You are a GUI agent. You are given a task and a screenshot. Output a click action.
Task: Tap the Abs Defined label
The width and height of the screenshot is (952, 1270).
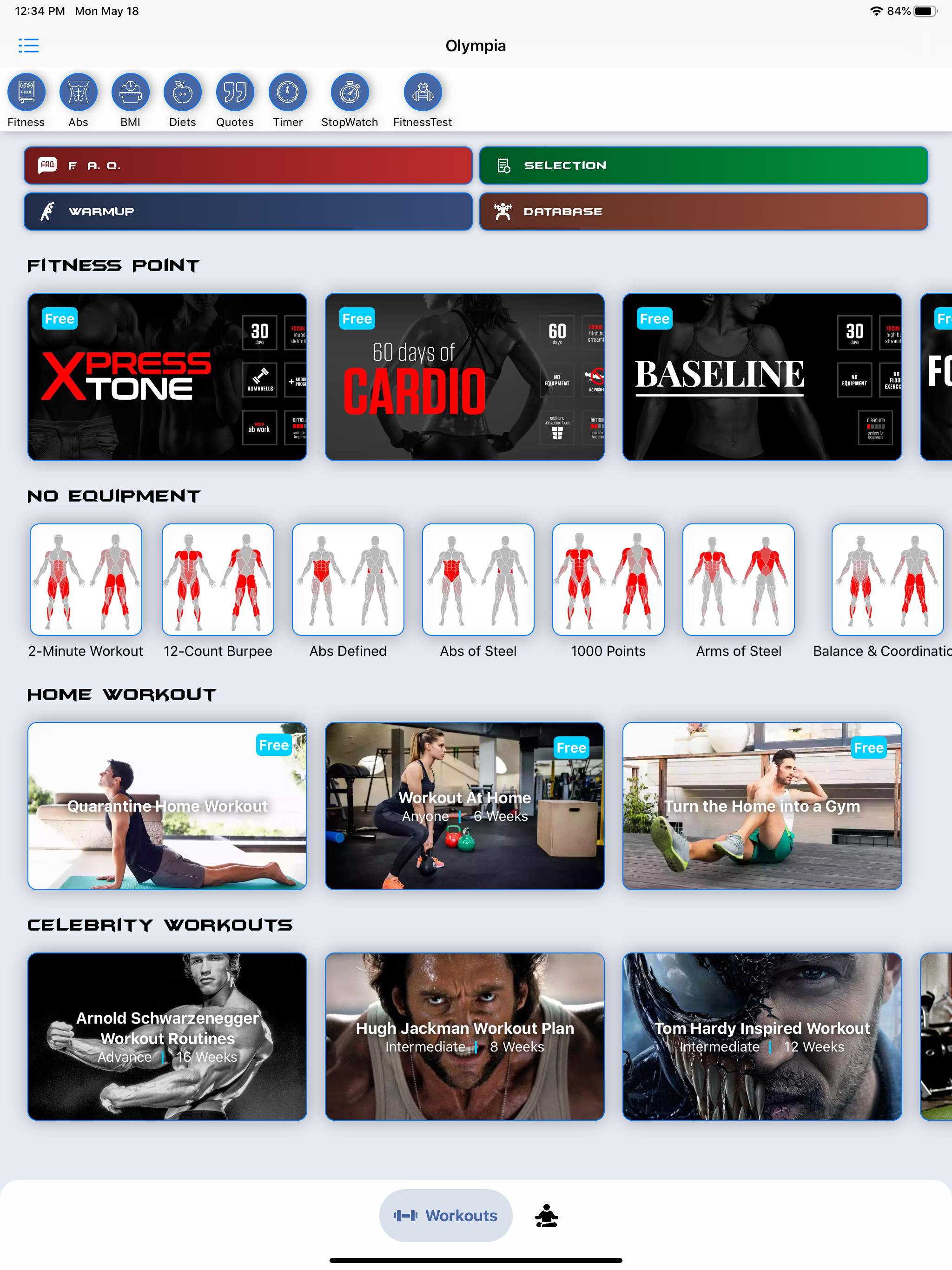coord(348,651)
